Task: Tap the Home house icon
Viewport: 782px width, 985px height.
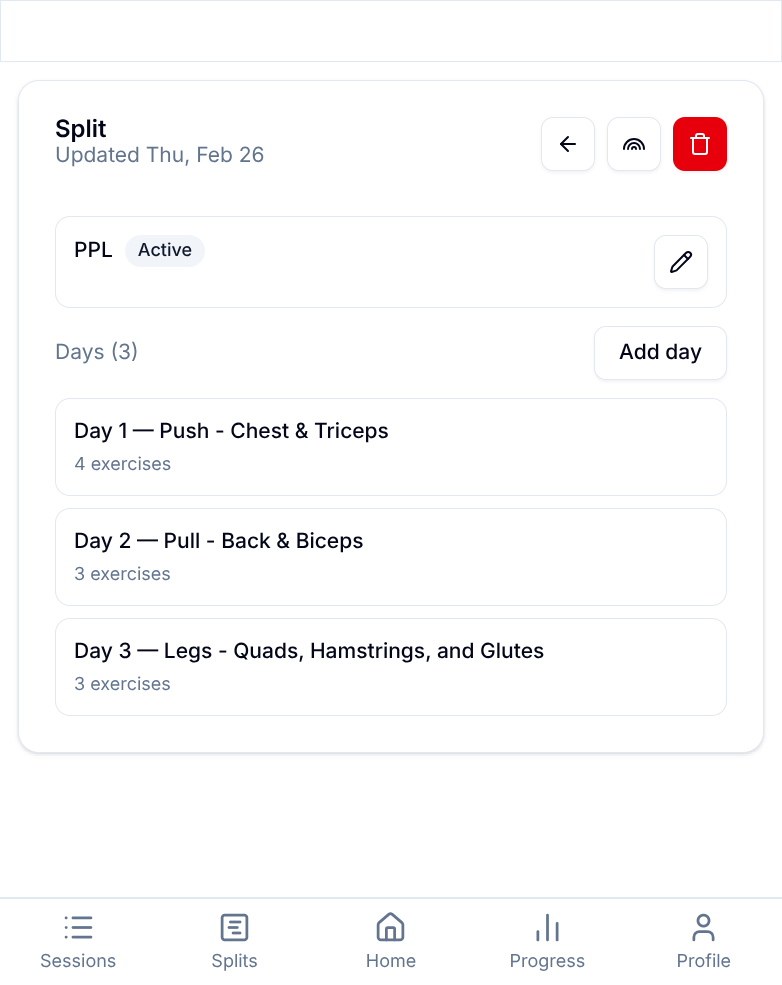Action: [390, 927]
